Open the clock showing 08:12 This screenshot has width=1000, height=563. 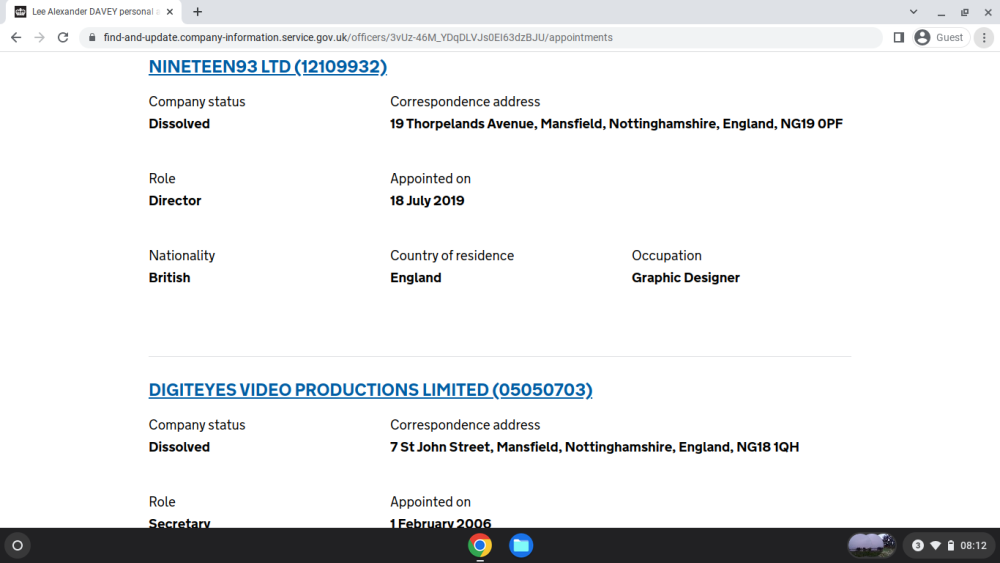pyautogui.click(x=973, y=545)
